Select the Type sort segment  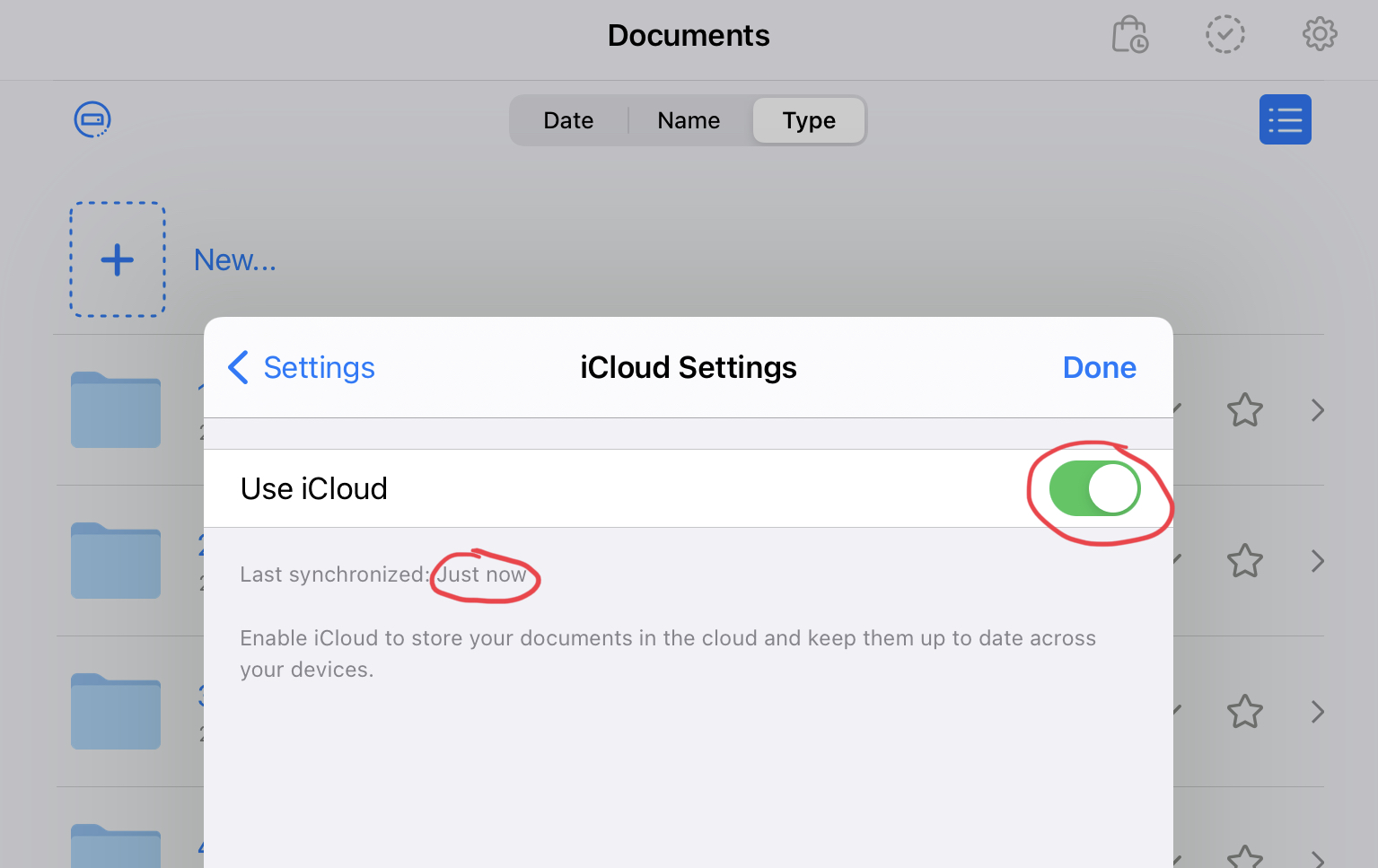(x=809, y=120)
